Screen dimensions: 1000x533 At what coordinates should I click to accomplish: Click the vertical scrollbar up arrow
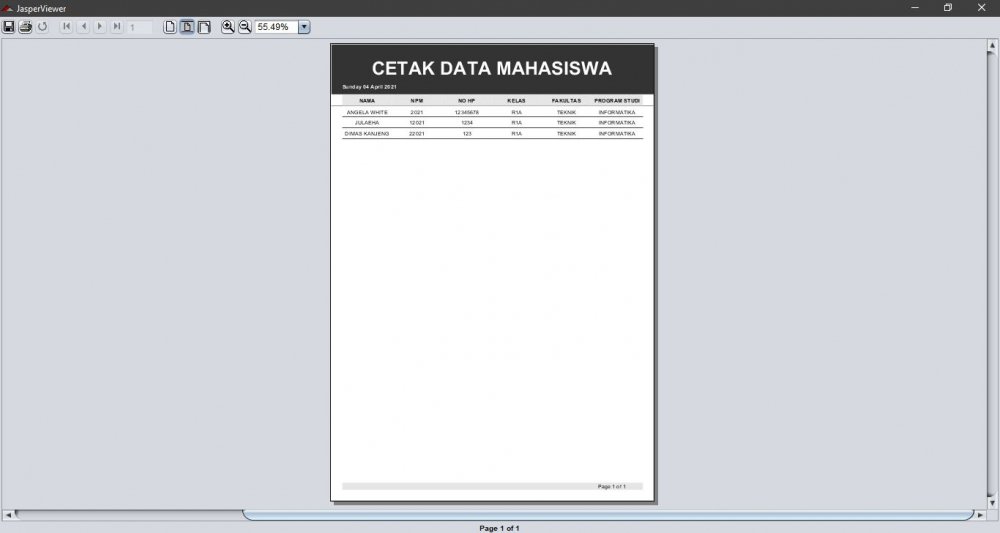coord(992,44)
